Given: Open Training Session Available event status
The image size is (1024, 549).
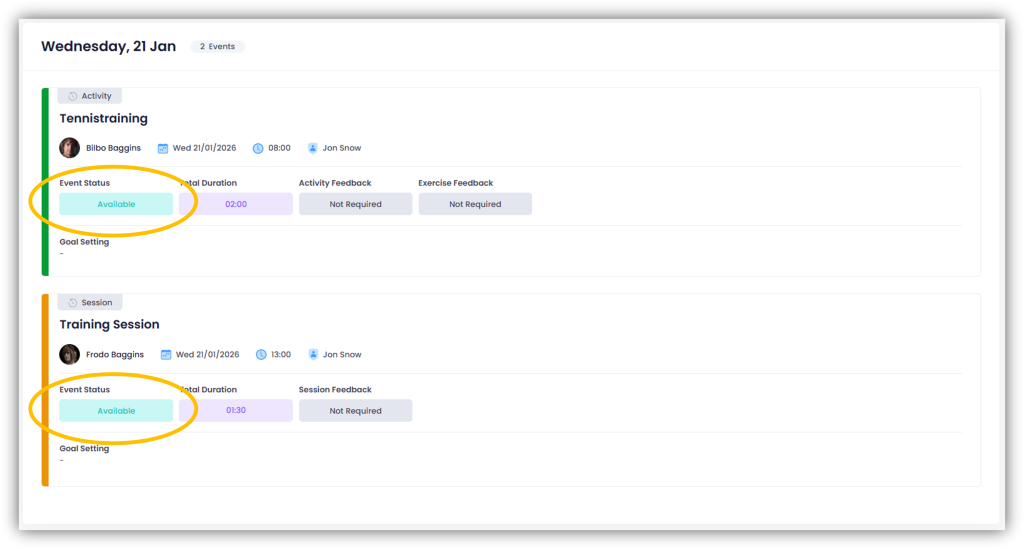Looking at the screenshot, I should click(116, 411).
